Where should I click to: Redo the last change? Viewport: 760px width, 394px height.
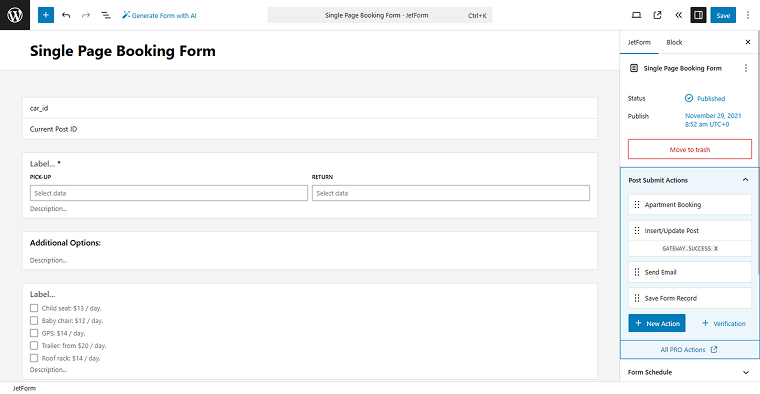tap(86, 15)
